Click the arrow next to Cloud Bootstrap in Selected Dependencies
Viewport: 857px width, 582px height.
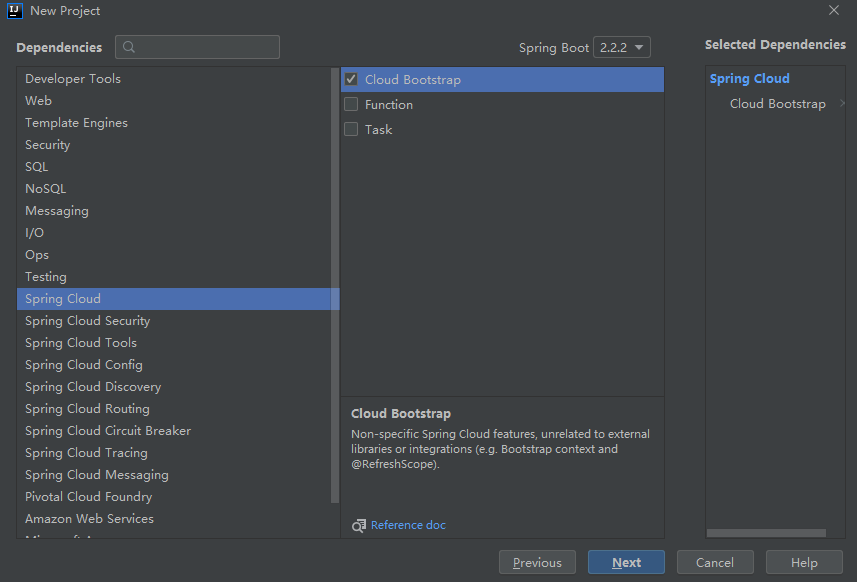(x=842, y=103)
